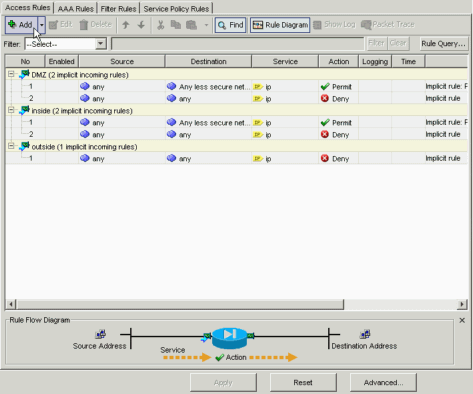
Task: Click the Show Log button
Action: 335,25
